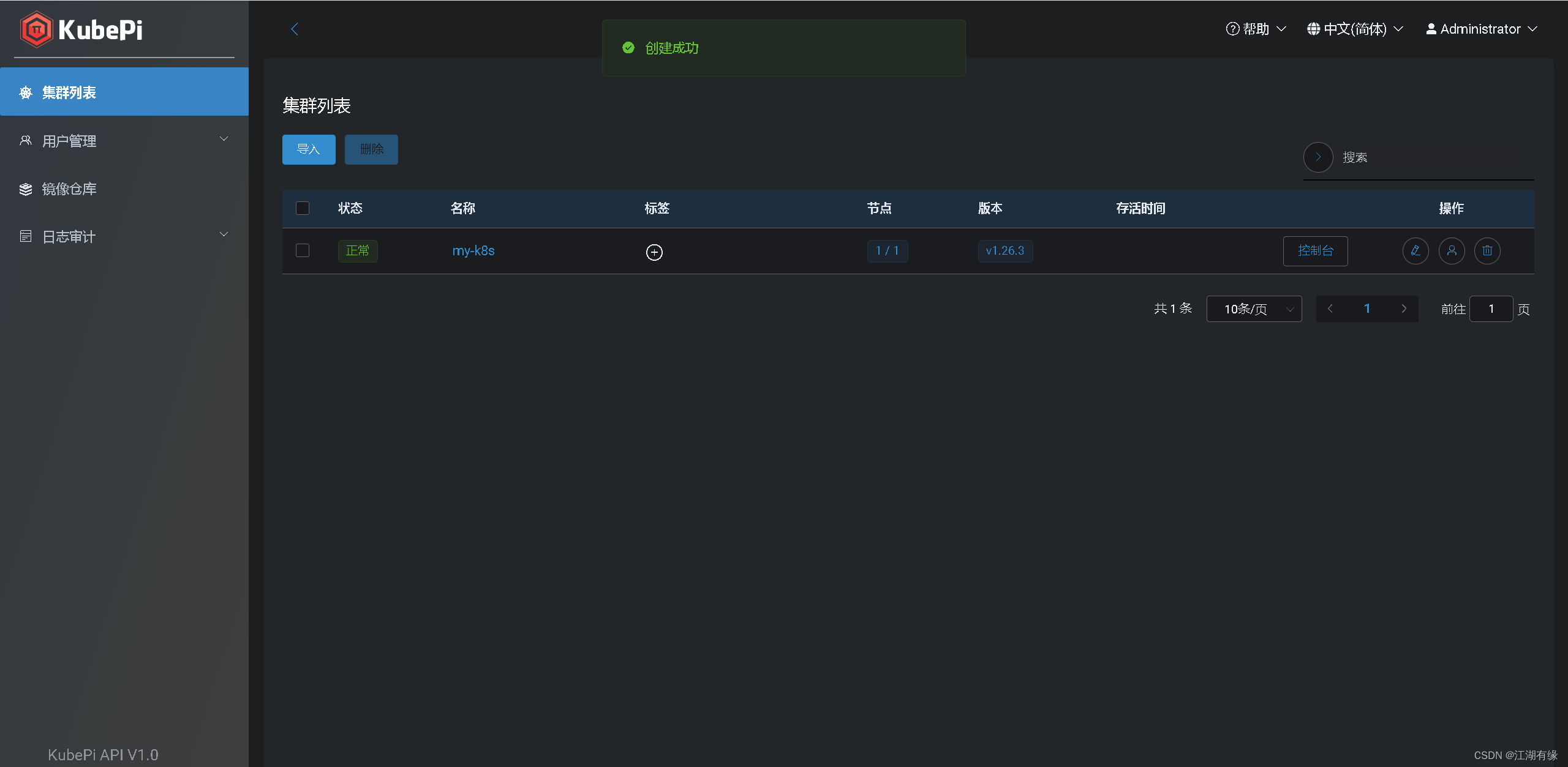The width and height of the screenshot is (1568, 767).
Task: Click the 导入 import button
Action: point(309,149)
